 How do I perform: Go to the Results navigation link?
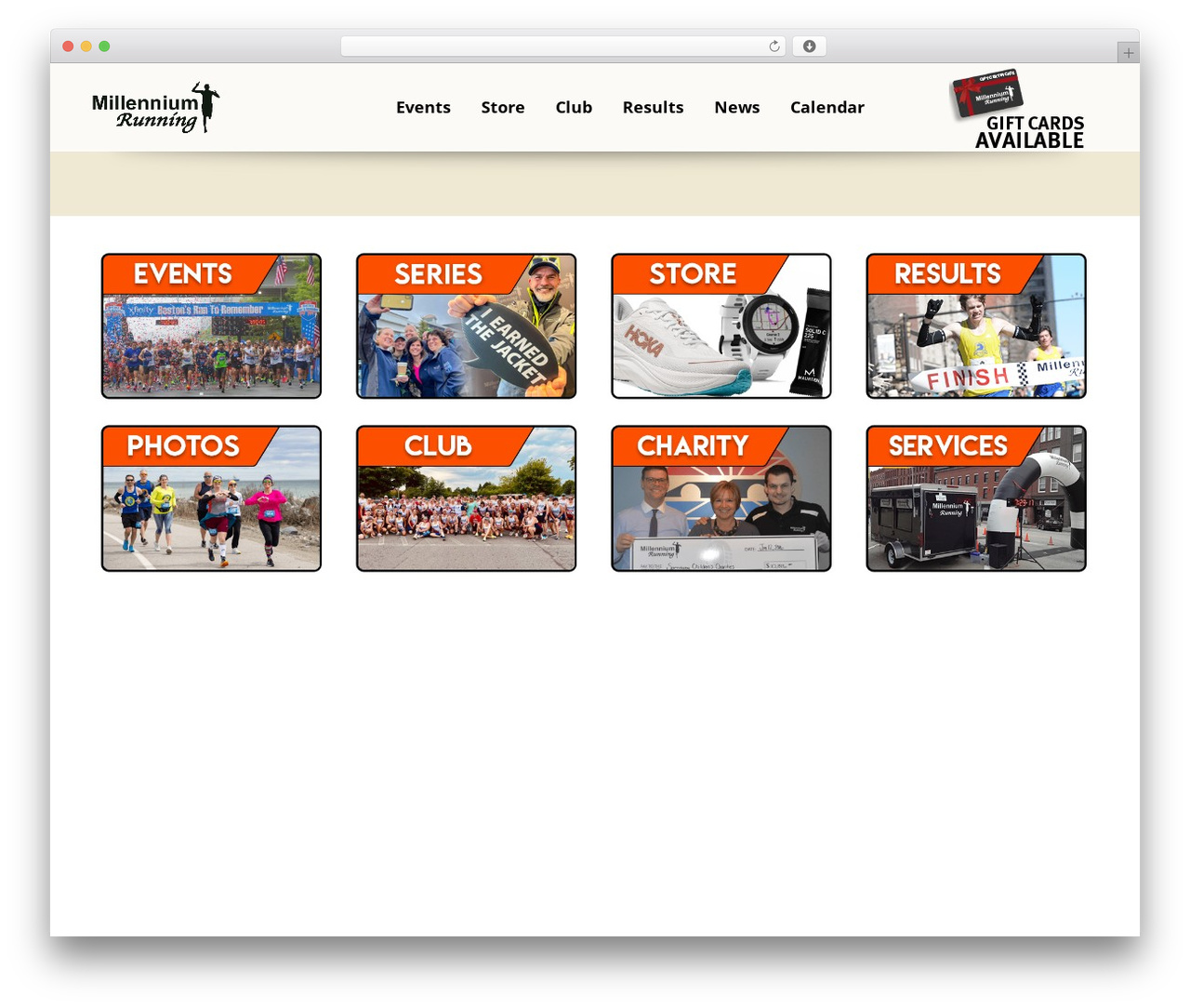pyautogui.click(x=653, y=107)
